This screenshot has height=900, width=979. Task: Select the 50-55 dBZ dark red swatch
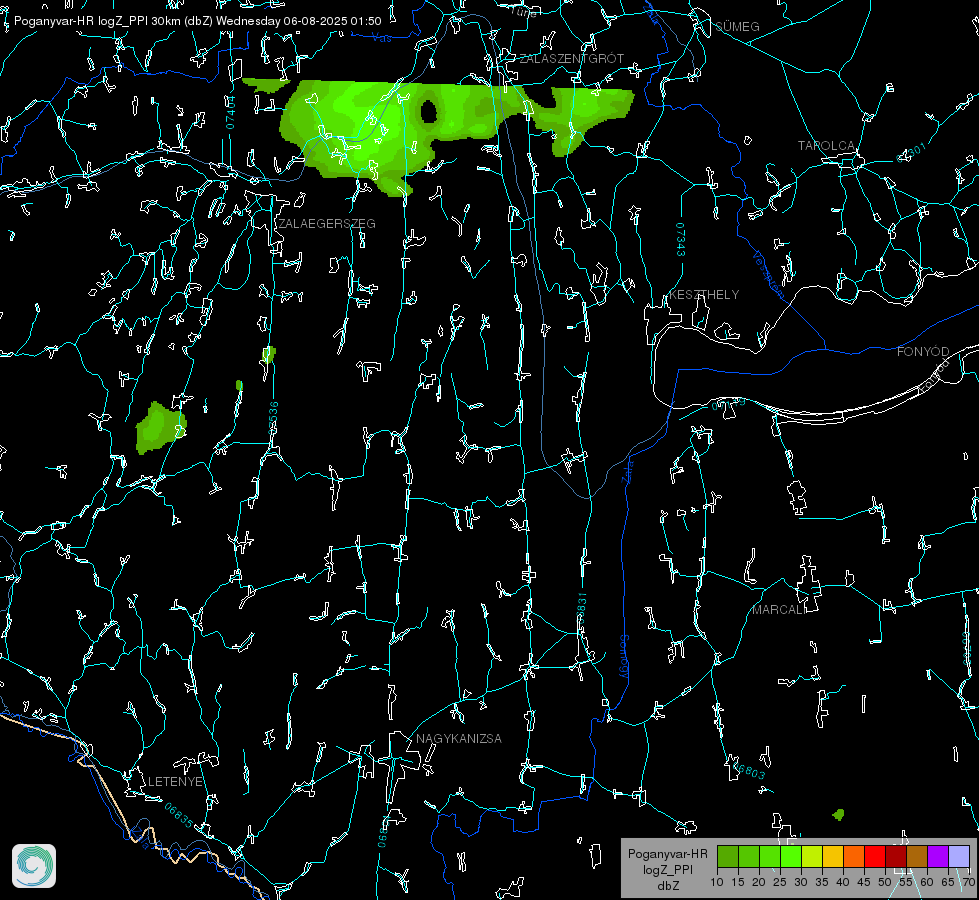click(895, 856)
